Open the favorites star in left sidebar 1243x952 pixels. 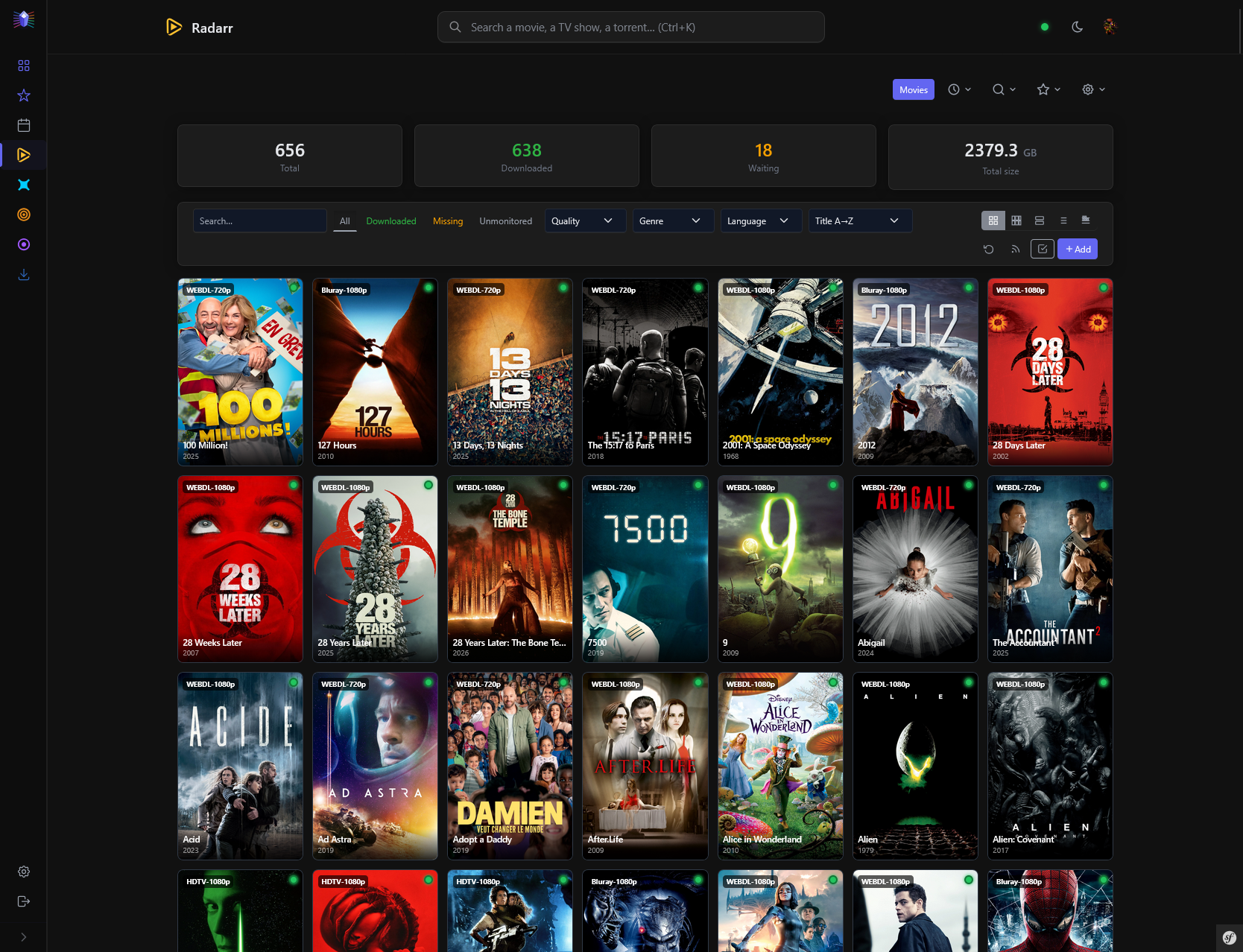(24, 95)
